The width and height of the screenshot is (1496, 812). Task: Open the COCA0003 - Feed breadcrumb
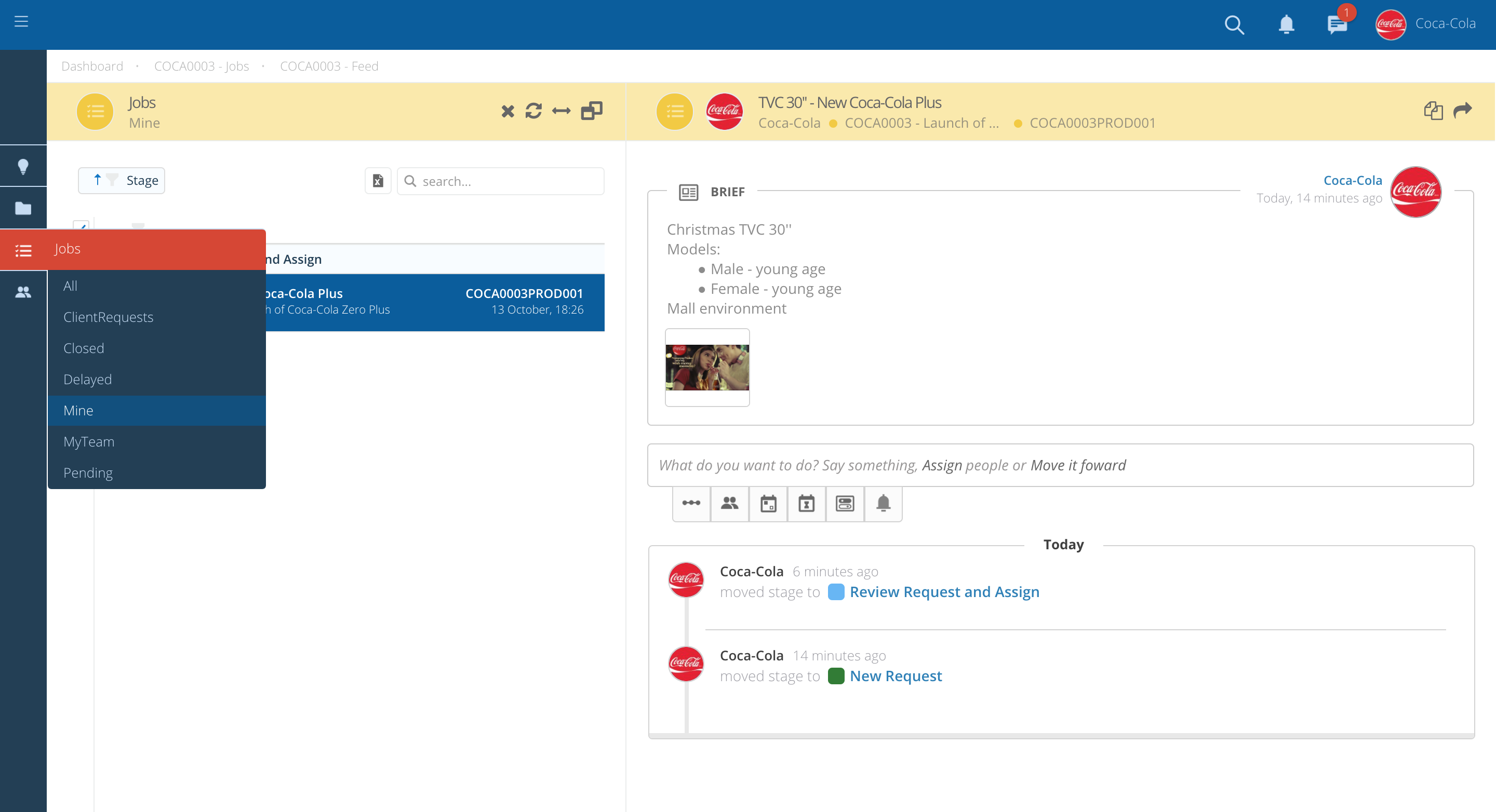pyautogui.click(x=329, y=65)
